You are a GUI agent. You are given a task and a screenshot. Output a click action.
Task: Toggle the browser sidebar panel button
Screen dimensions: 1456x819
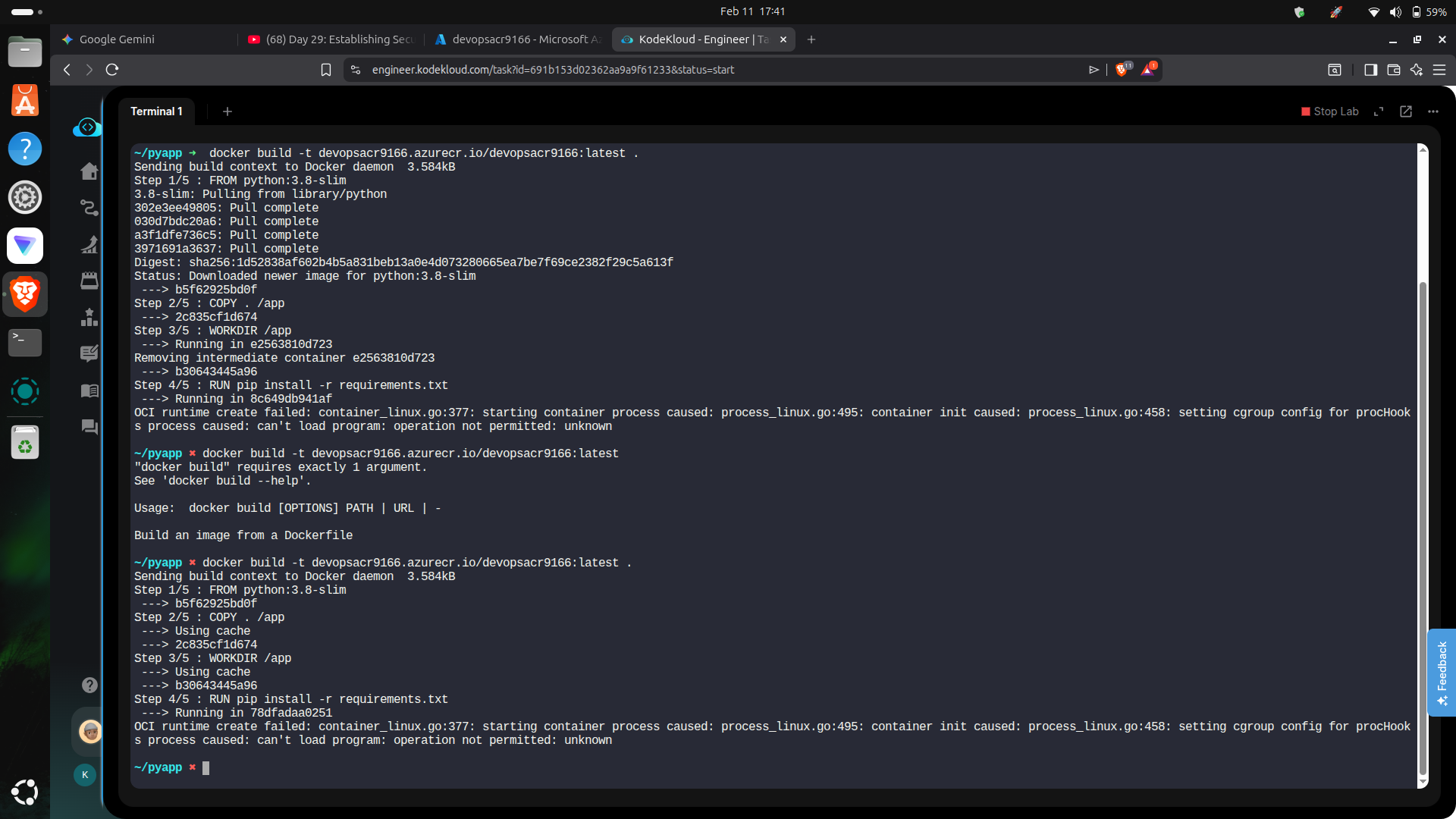(x=1370, y=70)
